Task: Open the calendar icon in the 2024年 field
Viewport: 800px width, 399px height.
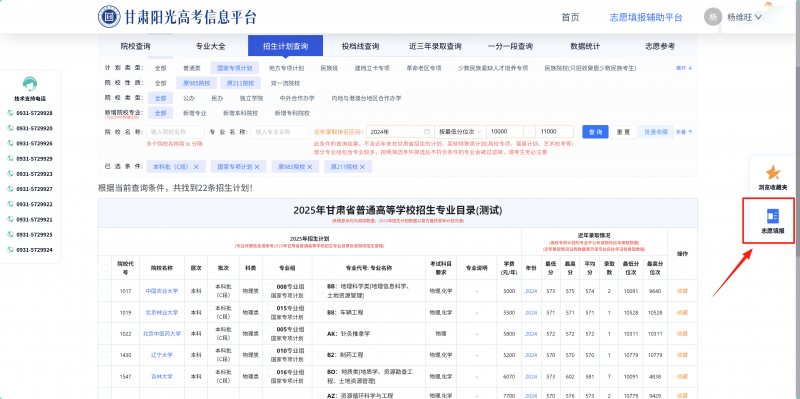Action: click(x=427, y=132)
